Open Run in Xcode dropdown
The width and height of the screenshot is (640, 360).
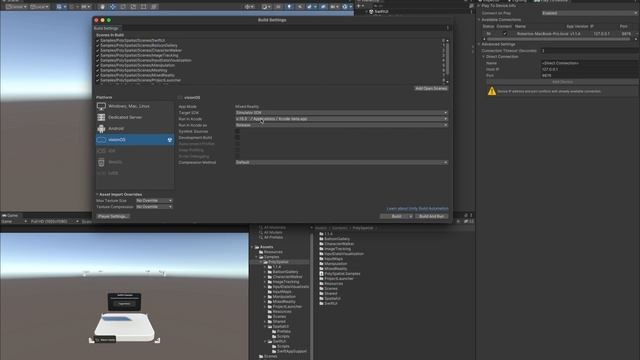click(341, 119)
